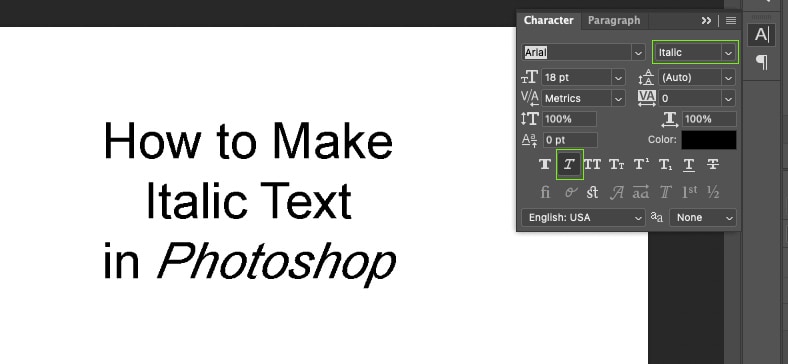Image resolution: width=788 pixels, height=364 pixels.
Task: Click the Paragraph panel dock icon
Action: tap(762, 62)
